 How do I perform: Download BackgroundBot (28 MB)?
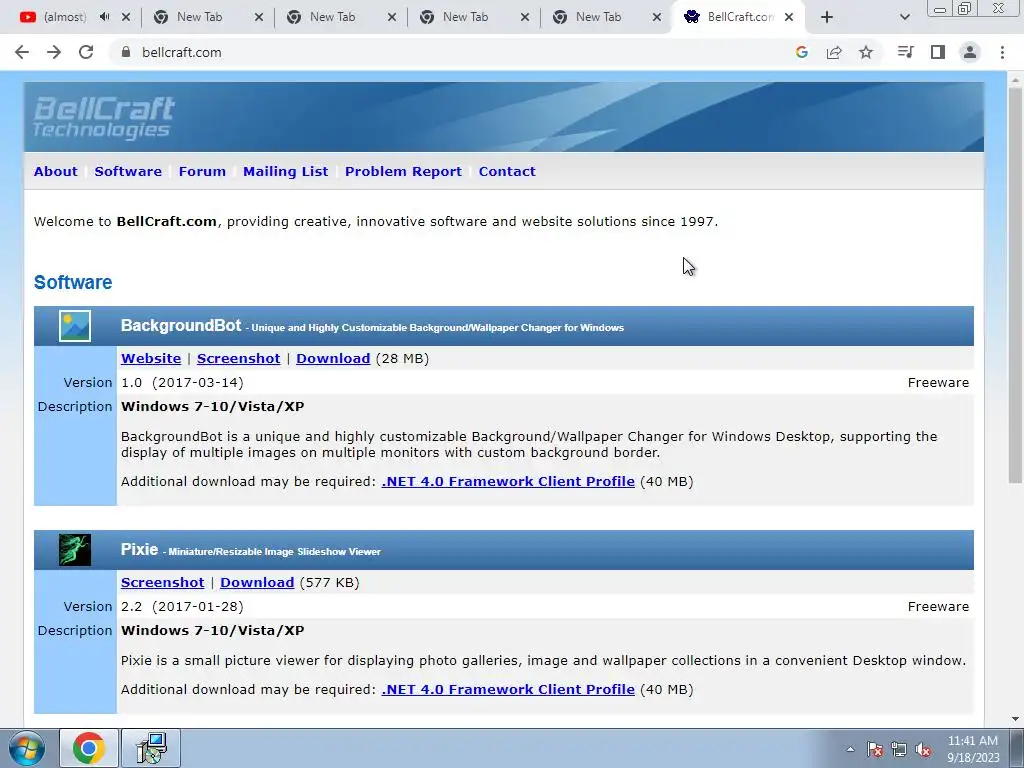coord(333,359)
